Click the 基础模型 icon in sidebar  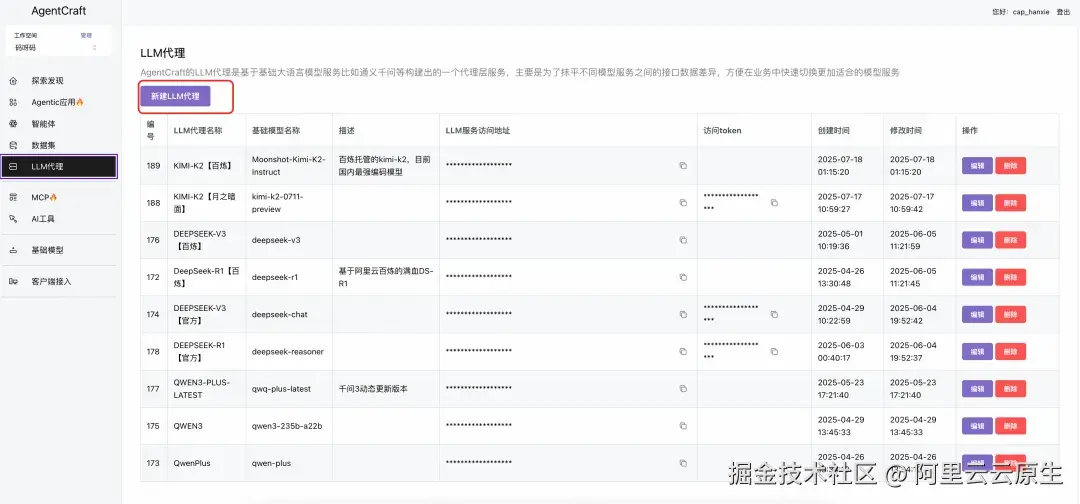pyautogui.click(x=13, y=250)
